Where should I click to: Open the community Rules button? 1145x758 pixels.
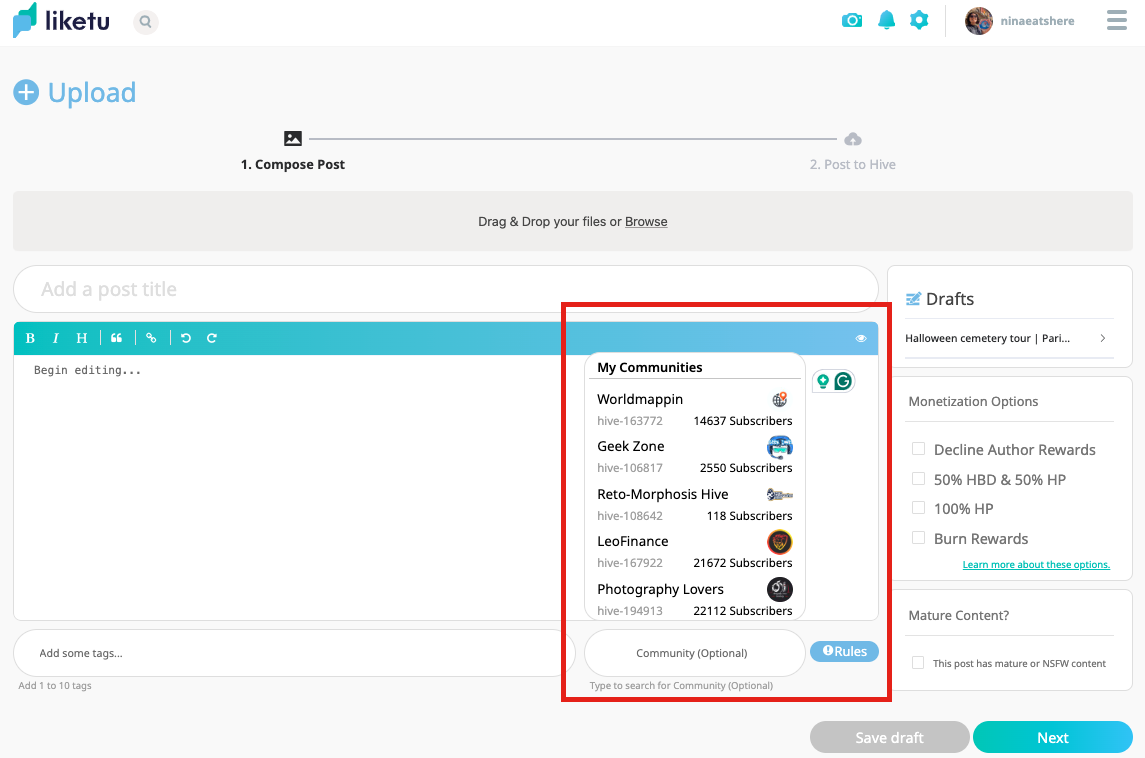(x=844, y=651)
